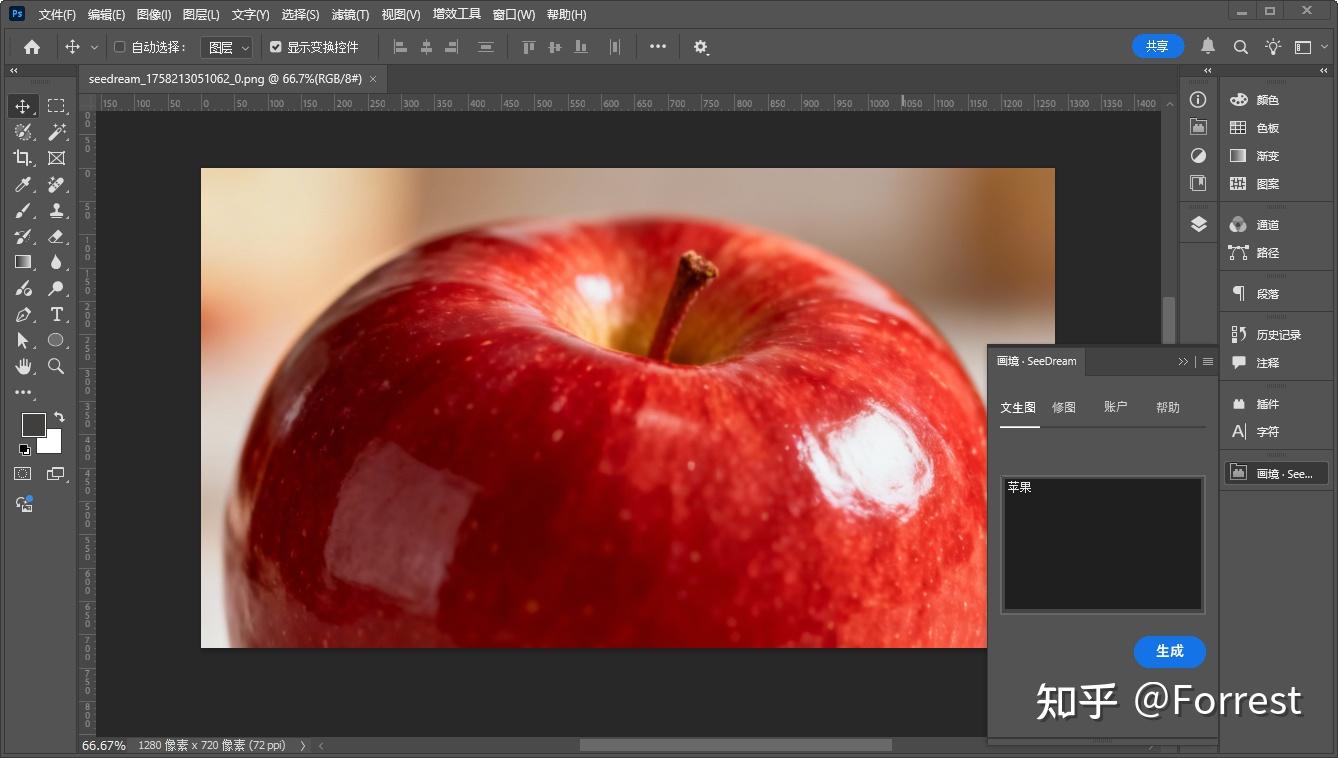Open the foreground color swatch
This screenshot has height=758, width=1338.
[34, 424]
